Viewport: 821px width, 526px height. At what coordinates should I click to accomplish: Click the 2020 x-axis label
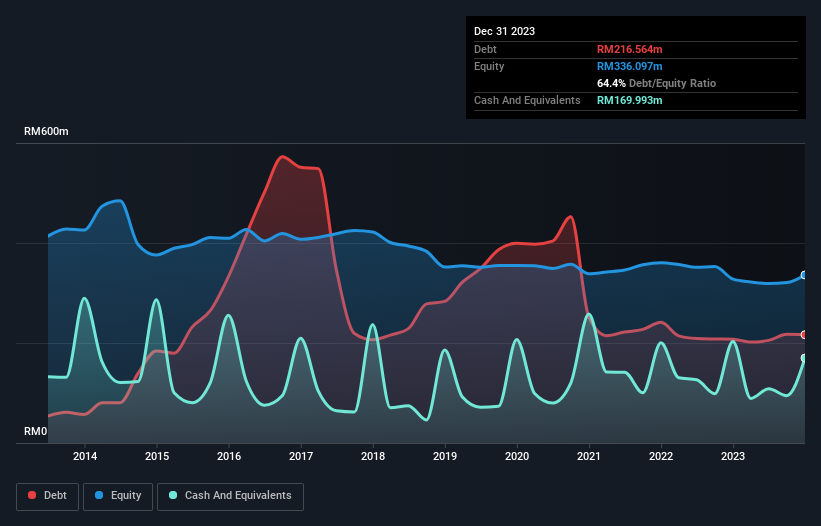517,456
